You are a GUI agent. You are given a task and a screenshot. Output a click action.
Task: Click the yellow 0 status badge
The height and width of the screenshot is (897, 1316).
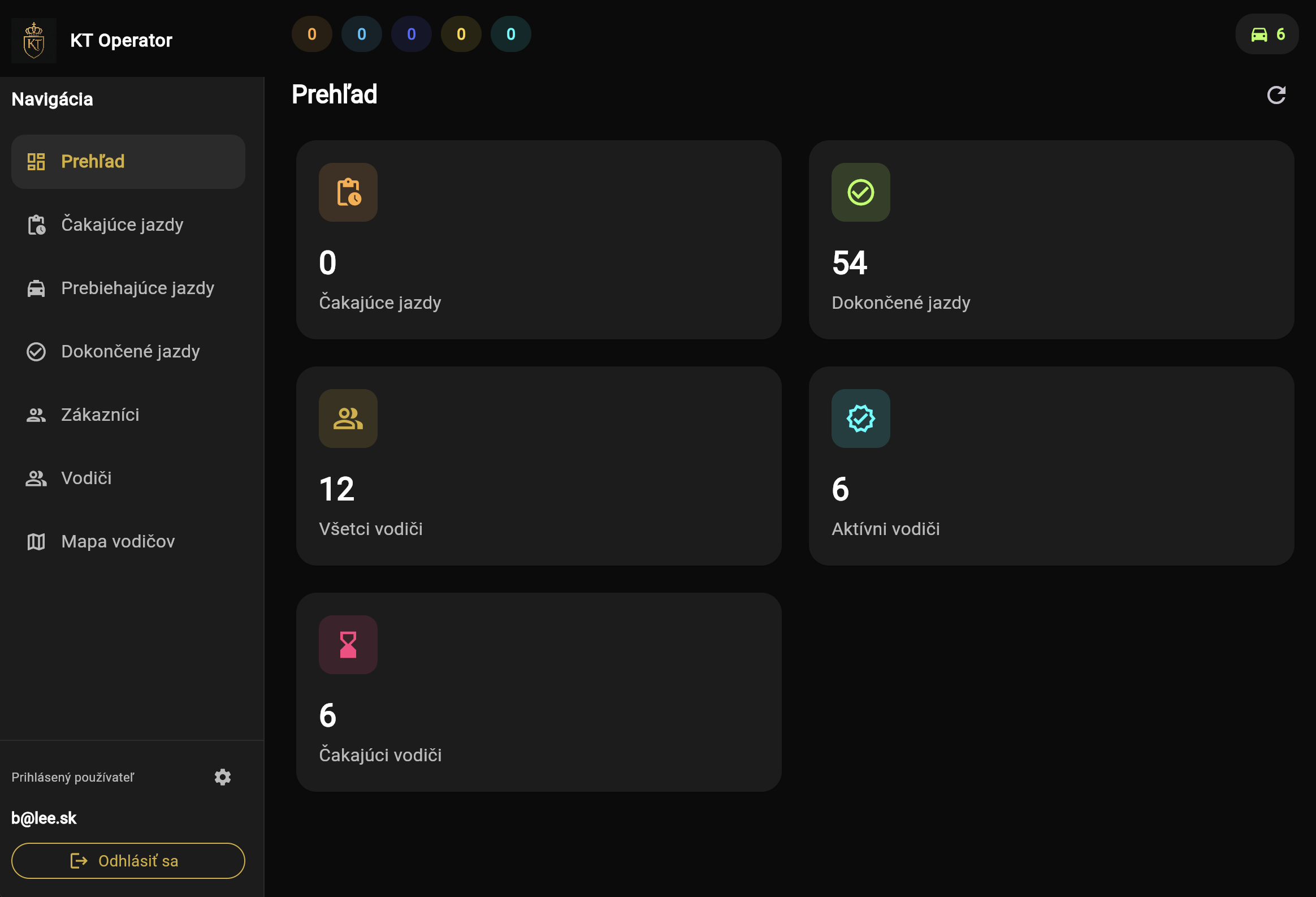pos(461,34)
